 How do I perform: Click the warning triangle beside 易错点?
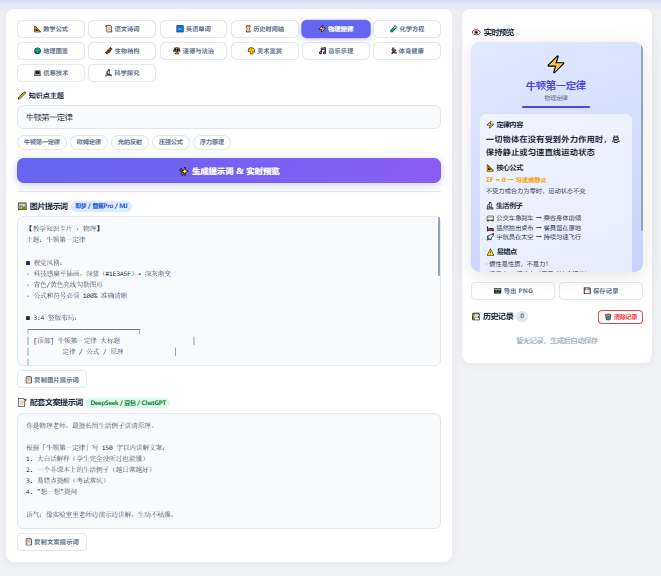(x=490, y=252)
